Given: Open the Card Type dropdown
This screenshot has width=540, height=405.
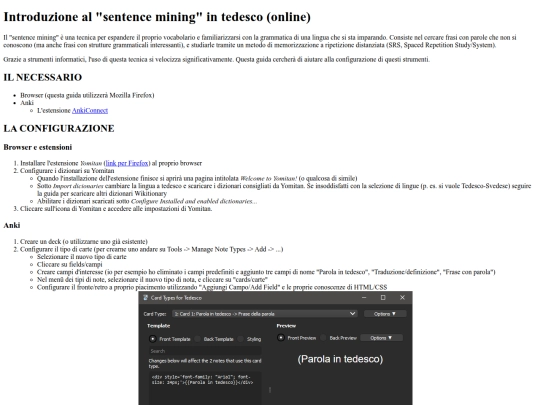Looking at the screenshot, I should (264, 314).
